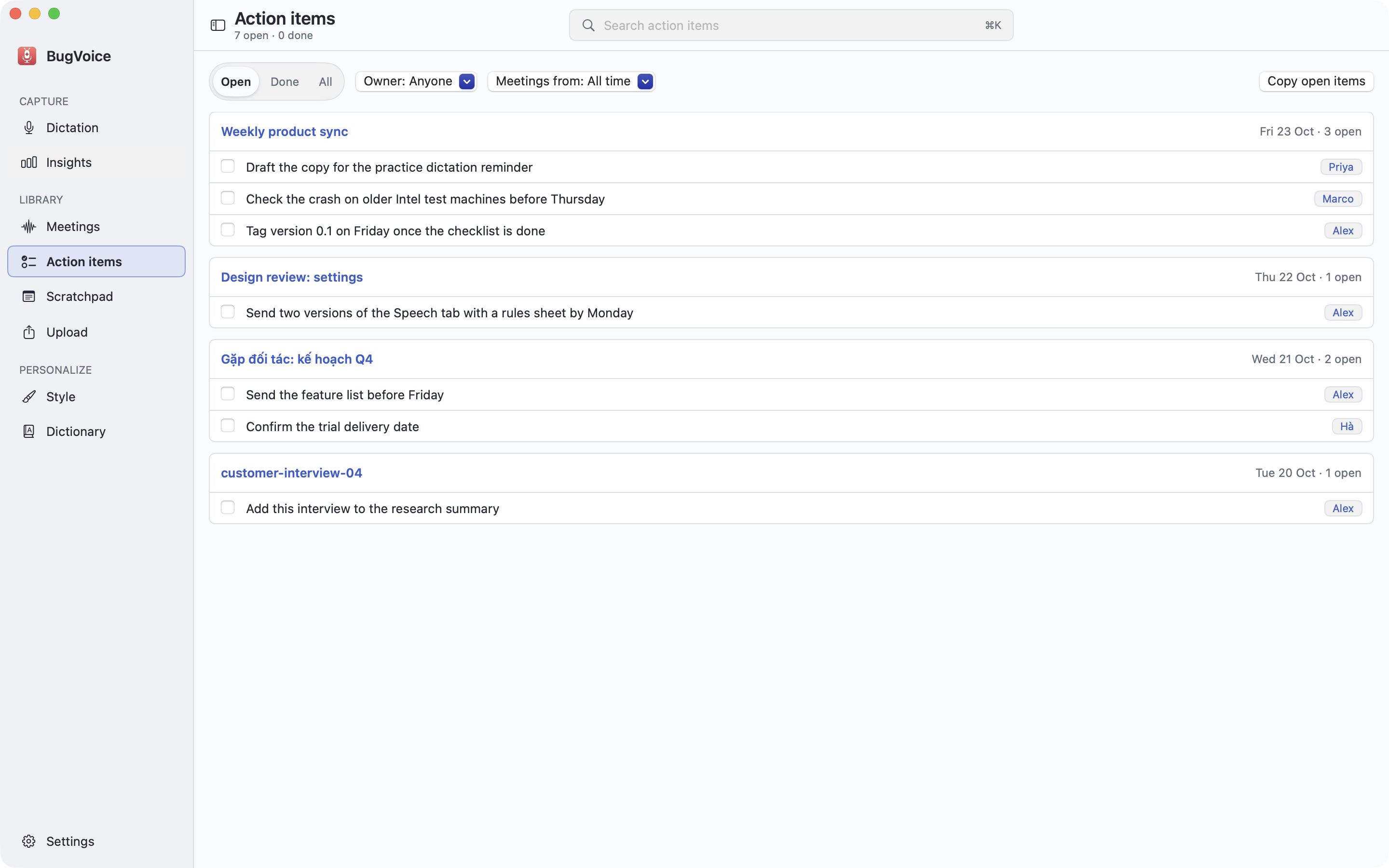Screen dimensions: 1389x868
Task: Check off 'Draft the copy' action item
Action: click(228, 166)
